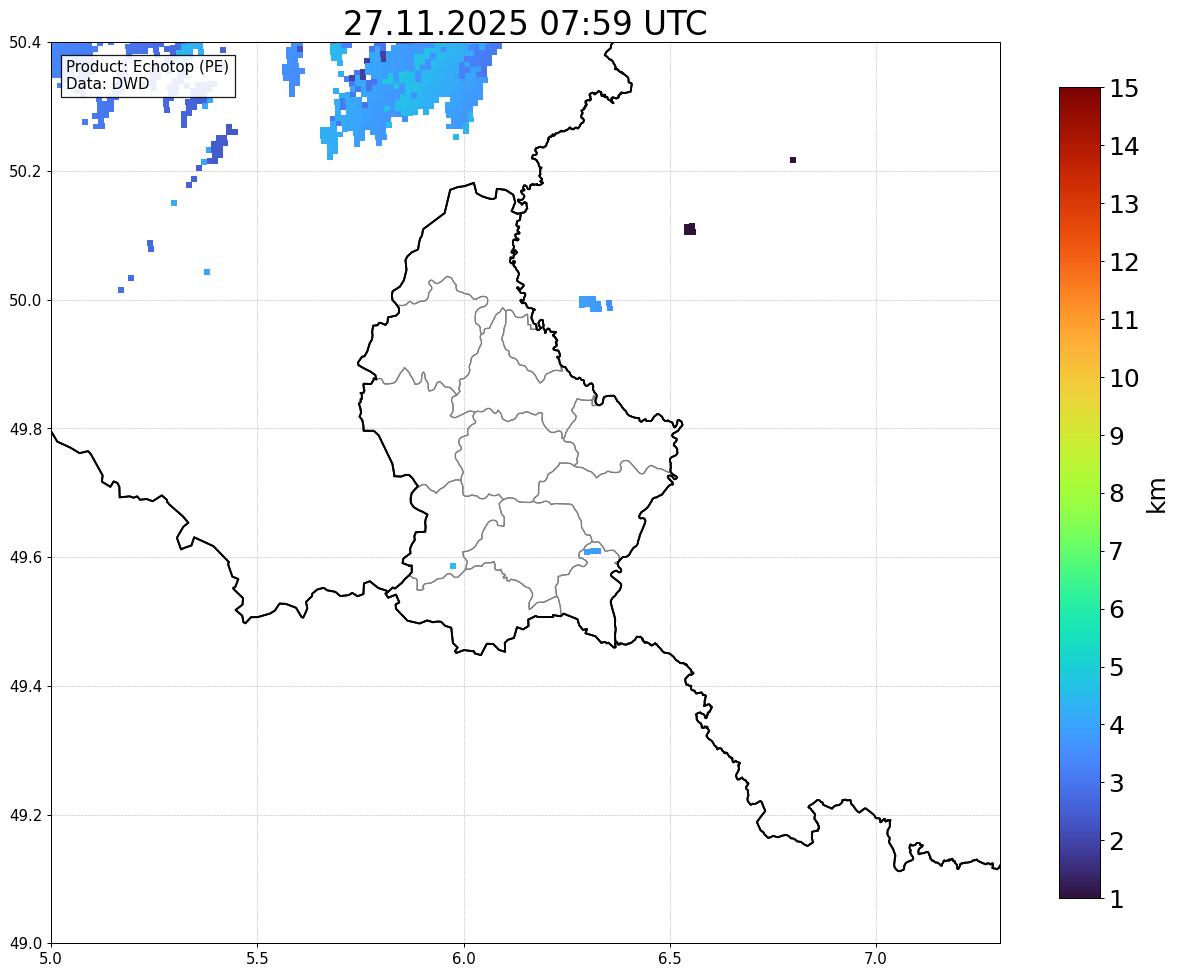Click the longitude label 6.0
The width and height of the screenshot is (1178, 976).
(464, 959)
